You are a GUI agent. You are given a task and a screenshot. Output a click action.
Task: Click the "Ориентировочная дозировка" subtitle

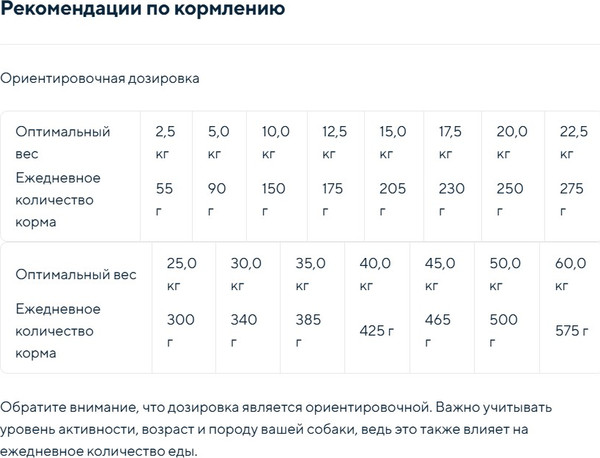click(x=100, y=79)
